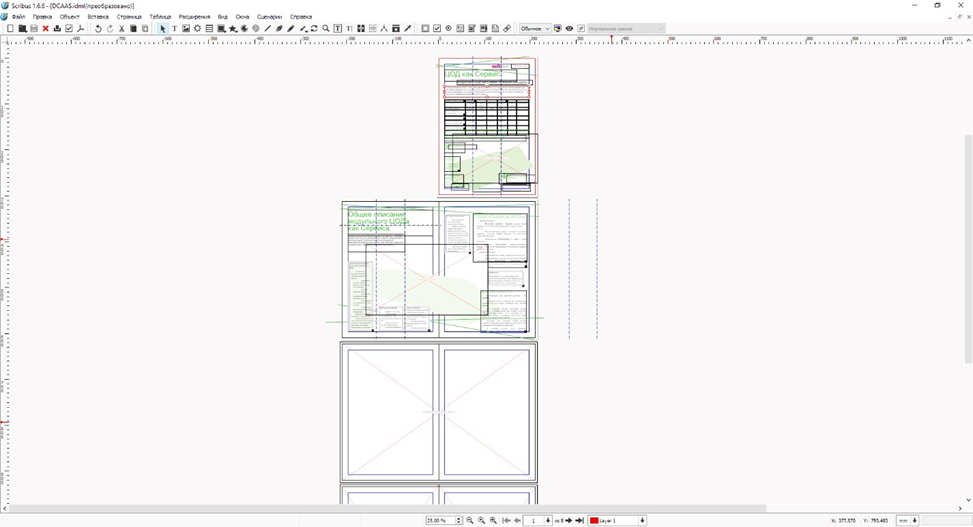Export as PDF using the Acrobat icon

pyautogui.click(x=81, y=29)
